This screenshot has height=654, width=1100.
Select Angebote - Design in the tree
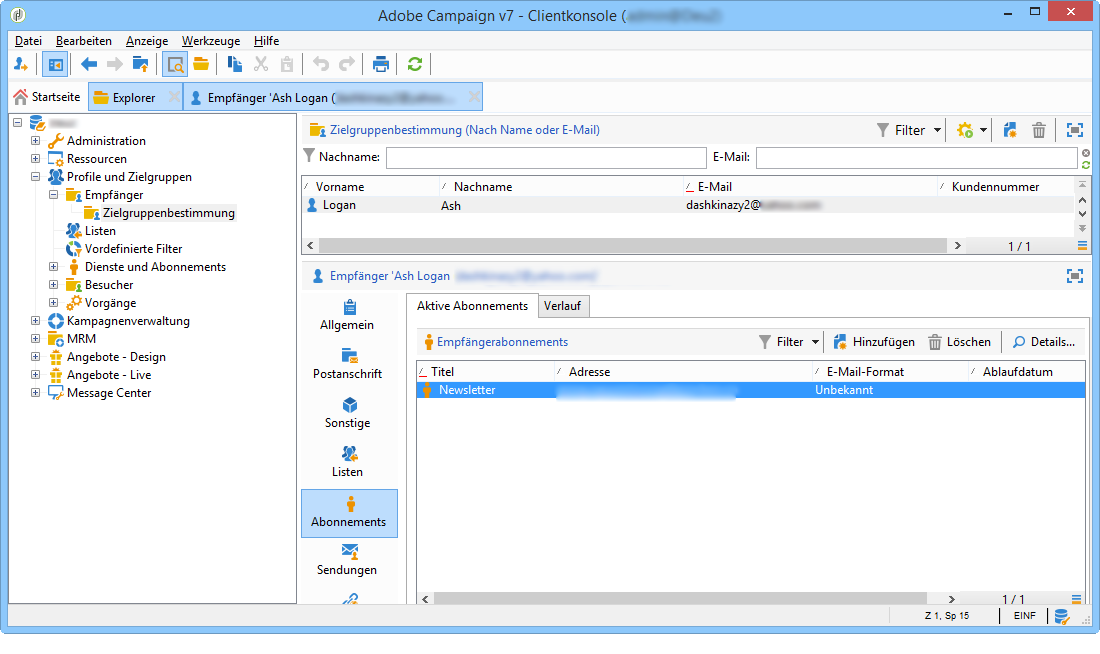[x=116, y=356]
